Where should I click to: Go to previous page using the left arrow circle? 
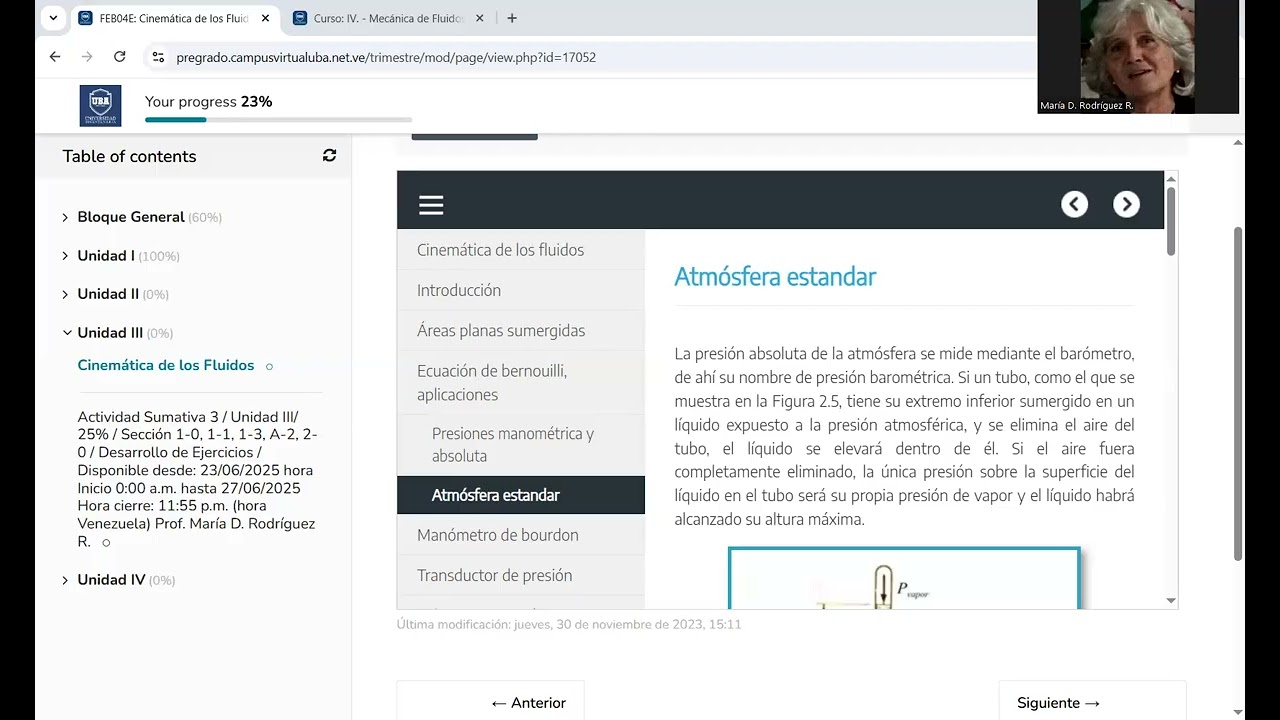click(x=1074, y=204)
